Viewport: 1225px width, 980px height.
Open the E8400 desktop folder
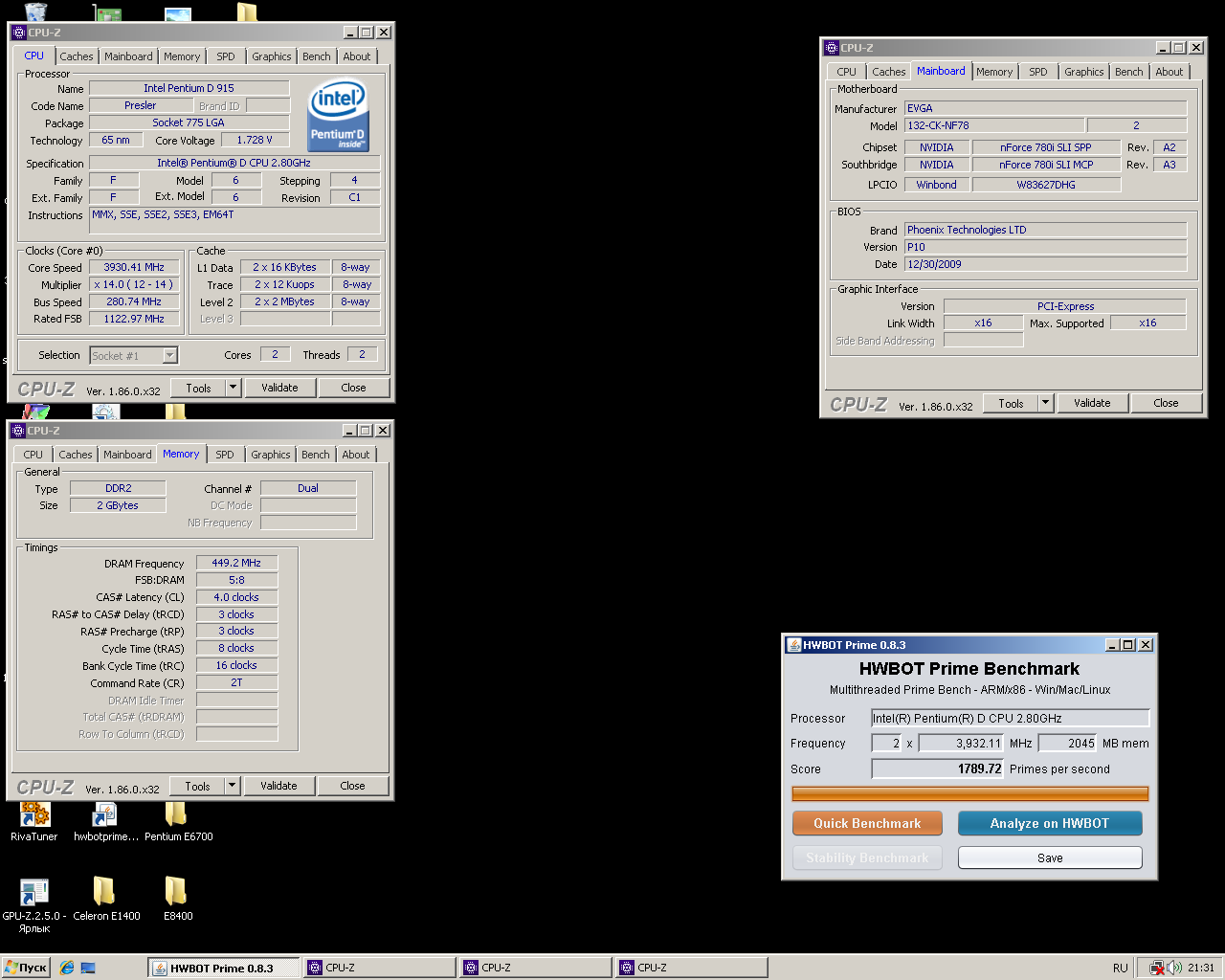pyautogui.click(x=176, y=892)
